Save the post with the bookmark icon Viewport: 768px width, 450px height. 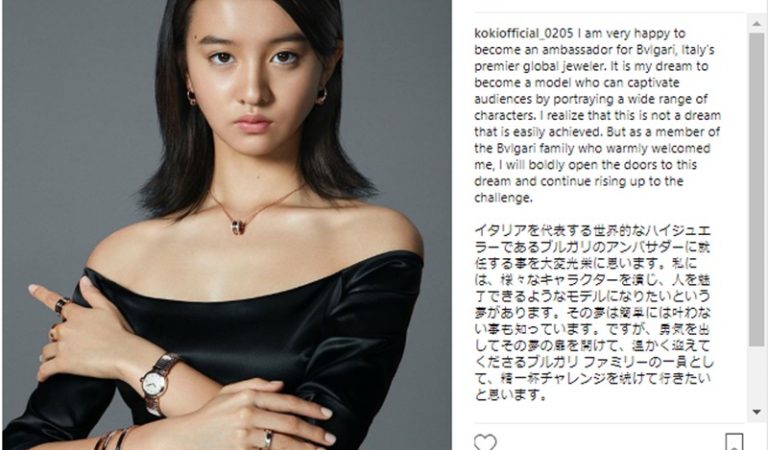734,442
